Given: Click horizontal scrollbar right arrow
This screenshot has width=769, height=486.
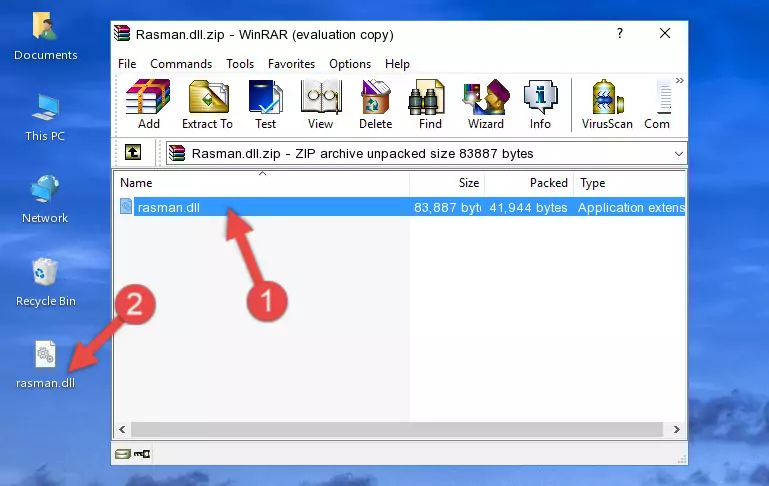Looking at the screenshot, I should 677,430.
